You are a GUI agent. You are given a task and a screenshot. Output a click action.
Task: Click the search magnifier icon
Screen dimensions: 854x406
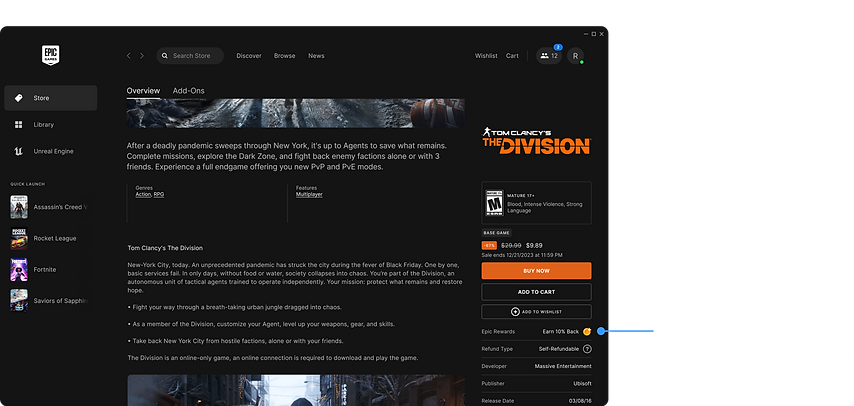pos(165,56)
